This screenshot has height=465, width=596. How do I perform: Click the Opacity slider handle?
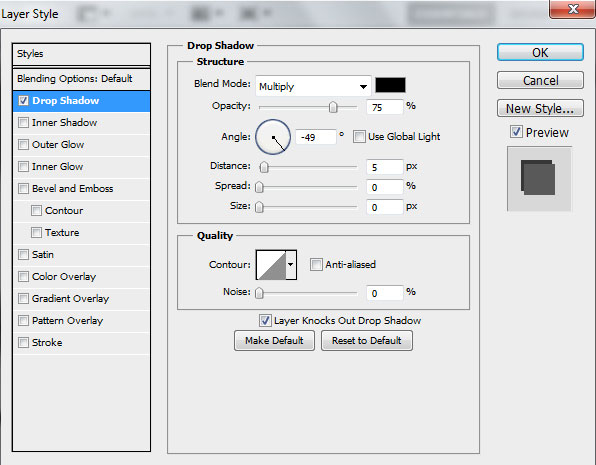pos(333,107)
